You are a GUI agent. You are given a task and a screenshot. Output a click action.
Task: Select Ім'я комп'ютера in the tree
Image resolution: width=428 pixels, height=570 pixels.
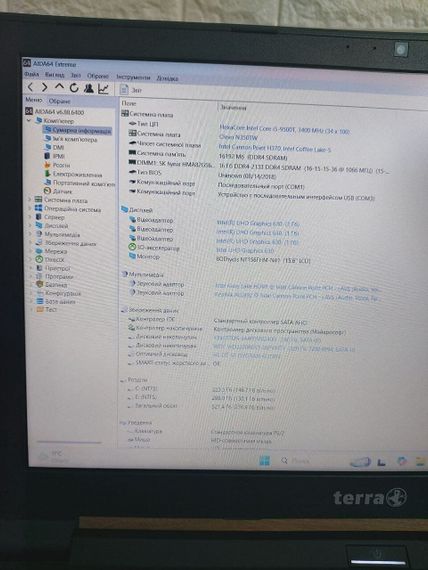click(x=71, y=139)
